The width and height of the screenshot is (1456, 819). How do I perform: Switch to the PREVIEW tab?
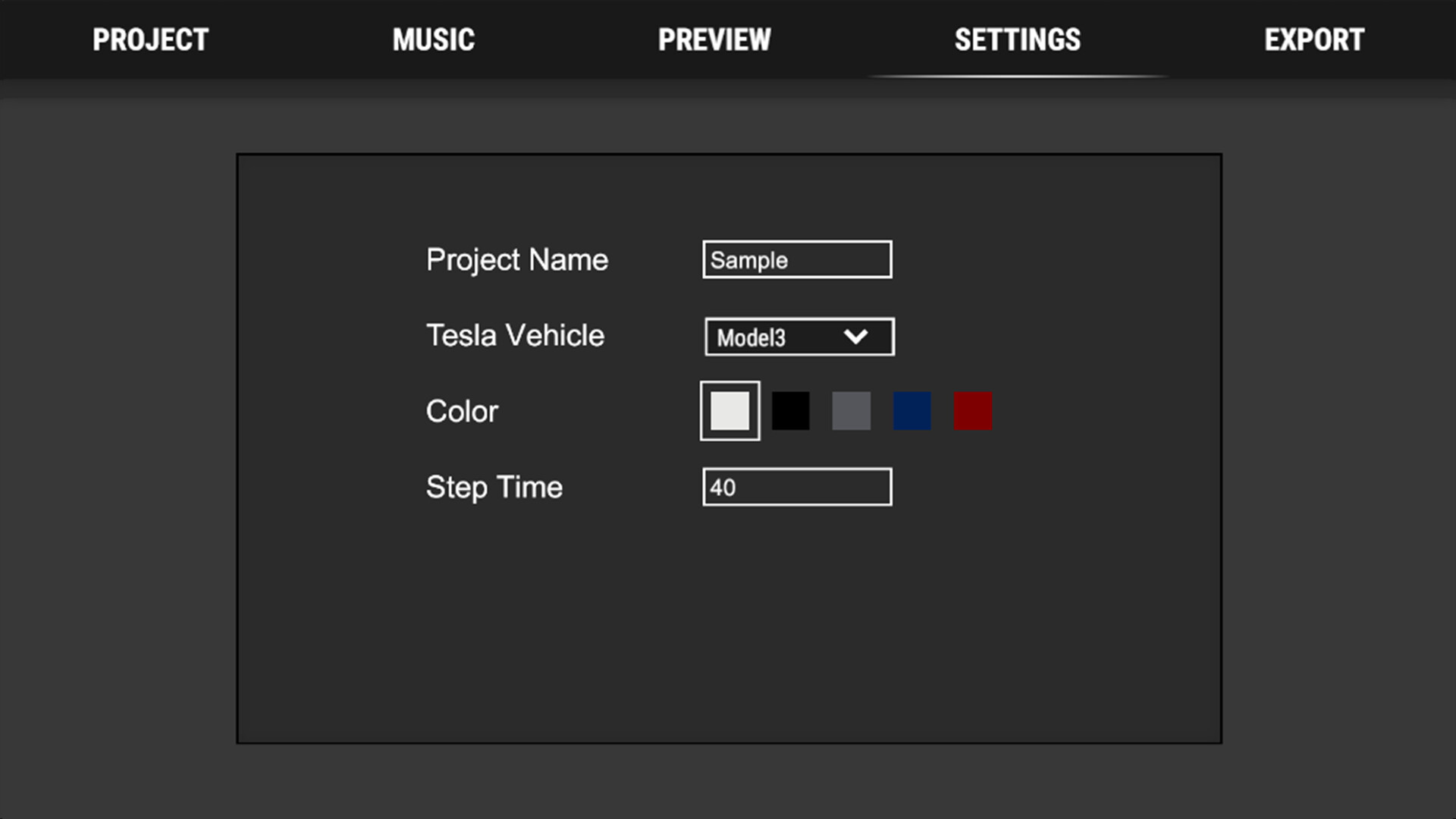(714, 39)
